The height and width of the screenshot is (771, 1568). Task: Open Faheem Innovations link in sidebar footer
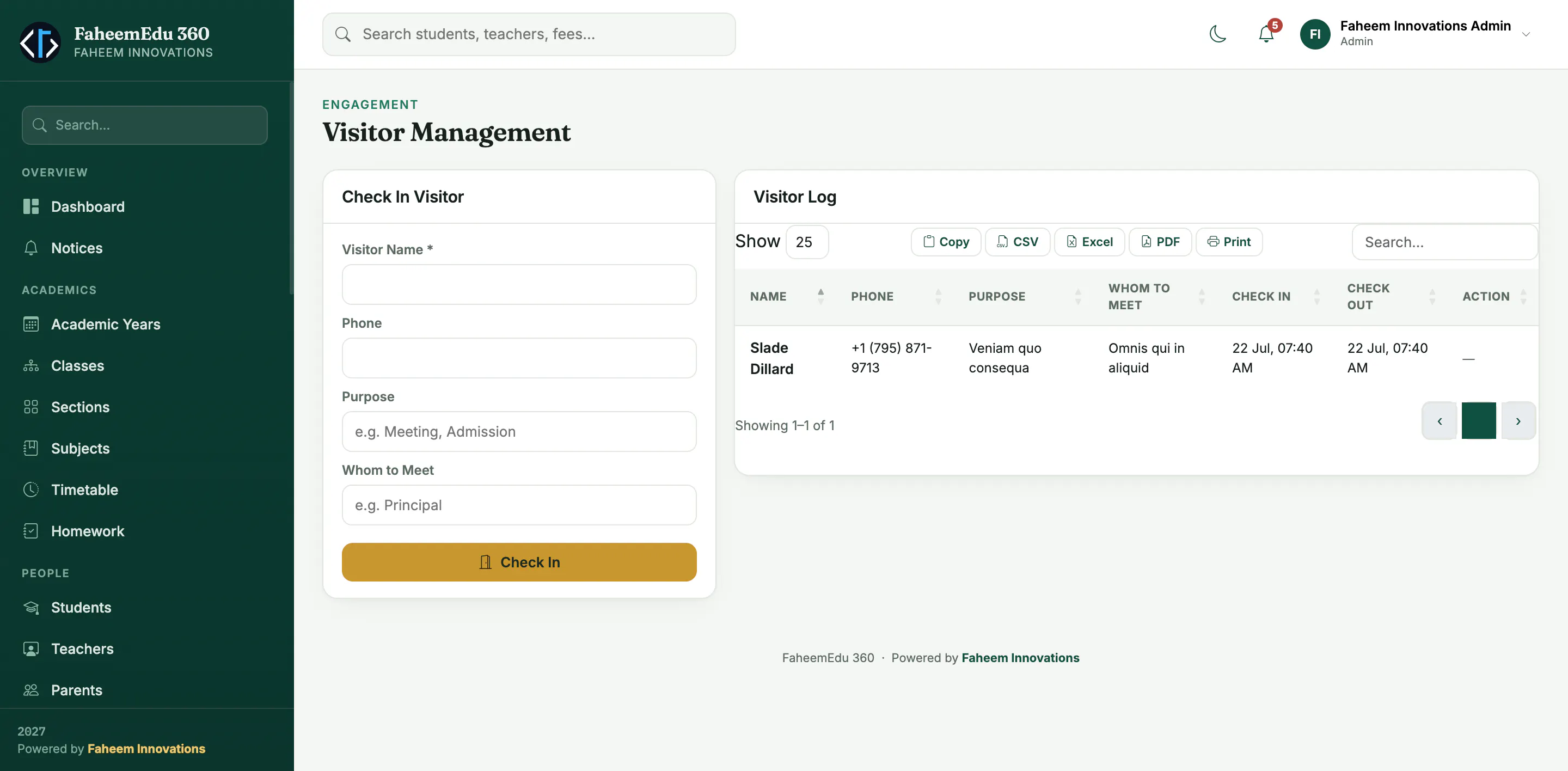click(x=146, y=749)
